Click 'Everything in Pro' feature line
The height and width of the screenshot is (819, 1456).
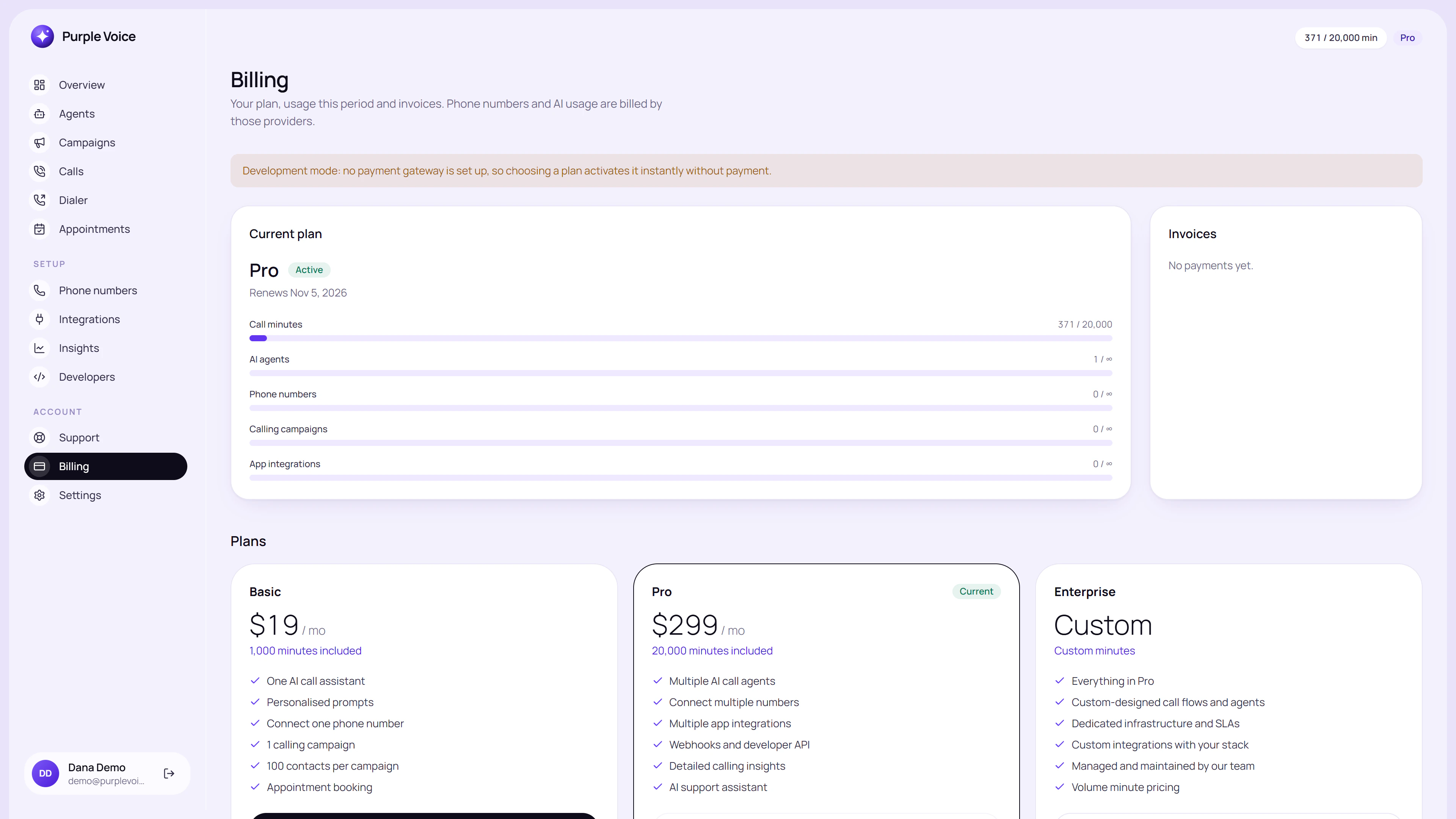coord(1112,681)
